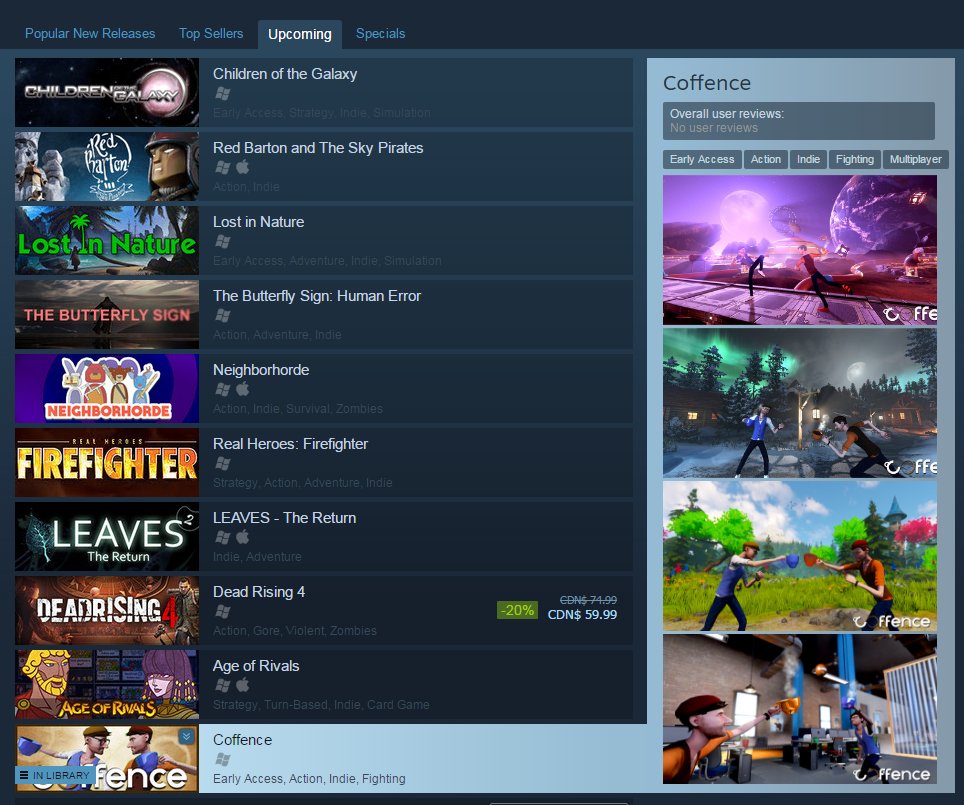
Task: Click Dead Rising 4 tags 'Action, Gore, Violent, Zombies'
Action: 295,630
